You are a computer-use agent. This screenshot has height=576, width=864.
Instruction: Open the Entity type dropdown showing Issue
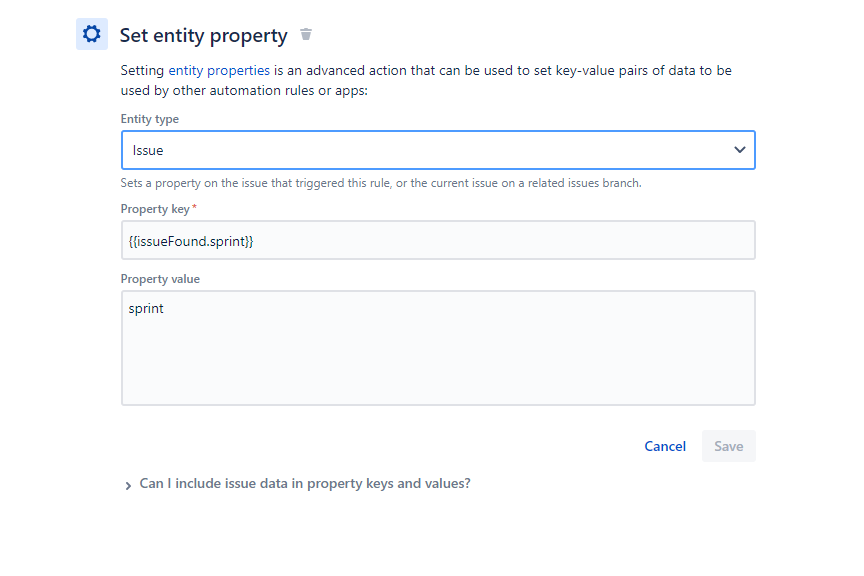(x=438, y=150)
